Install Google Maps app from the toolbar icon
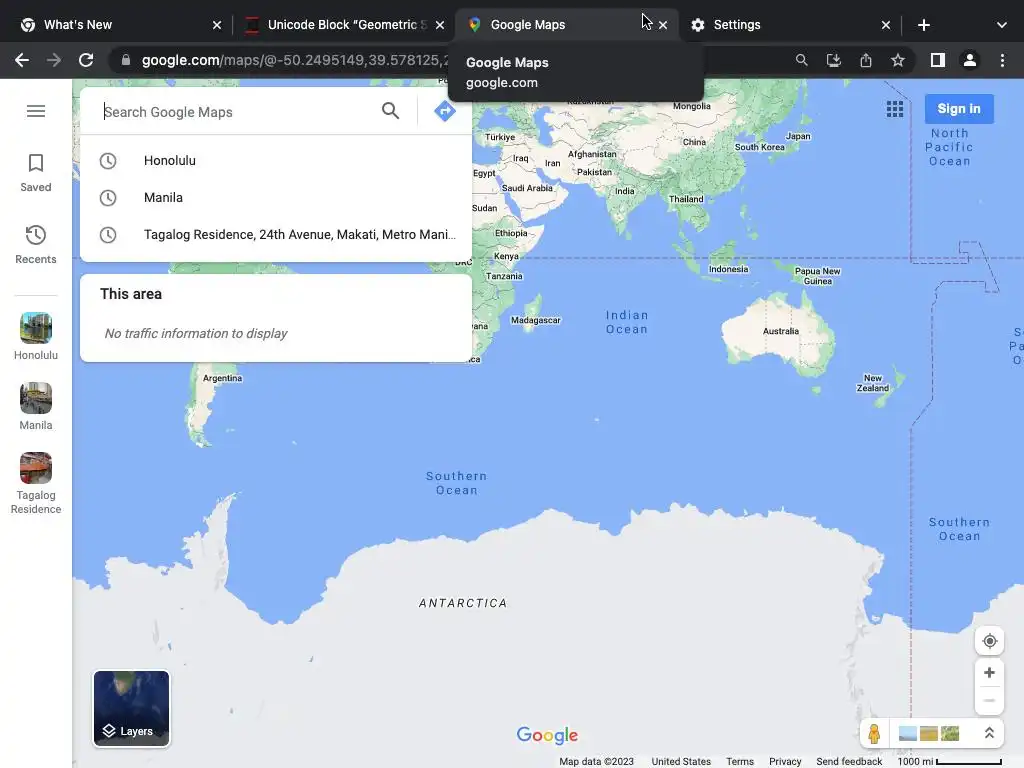The width and height of the screenshot is (1024, 768). 833,60
